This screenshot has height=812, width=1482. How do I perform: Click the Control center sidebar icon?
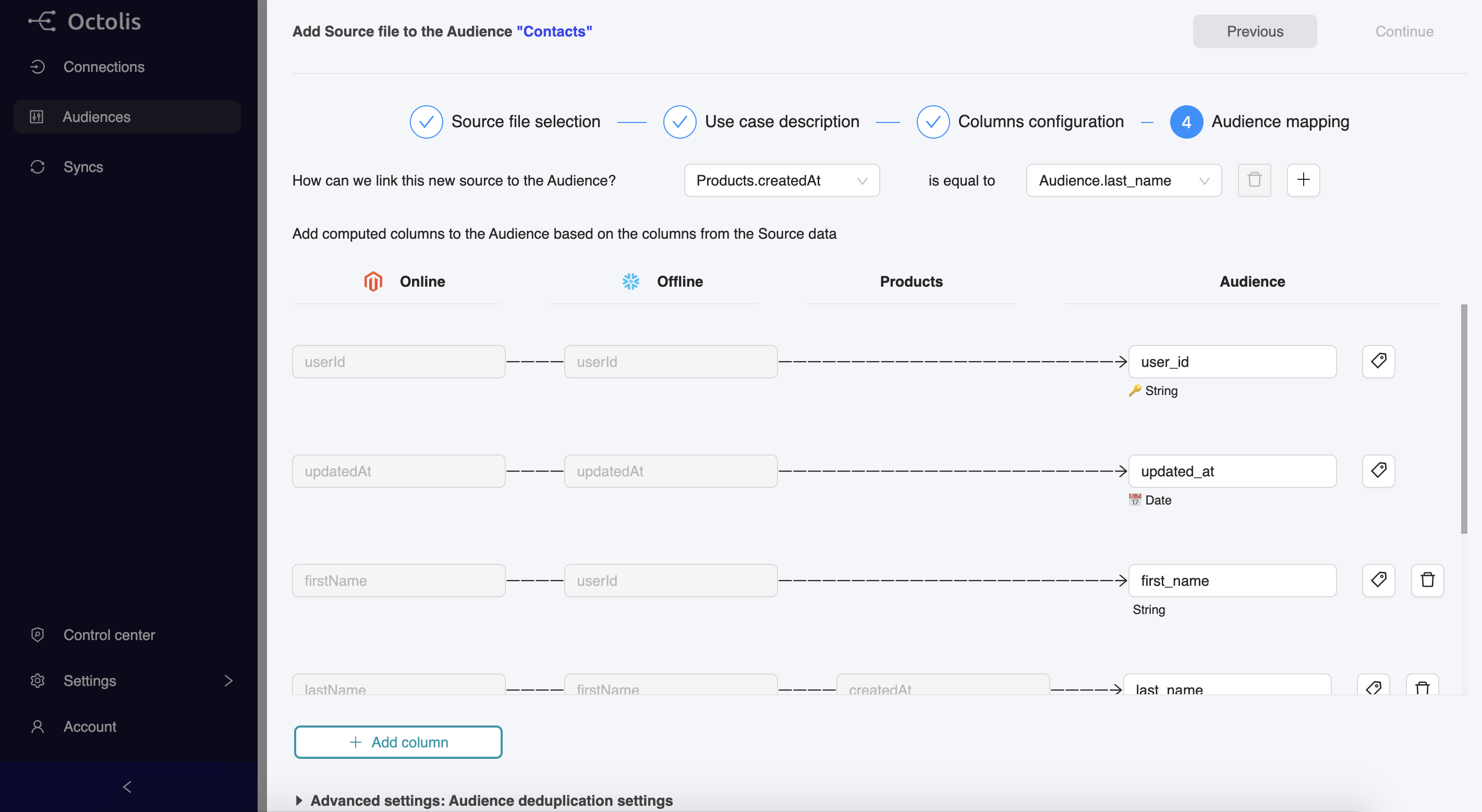point(37,634)
